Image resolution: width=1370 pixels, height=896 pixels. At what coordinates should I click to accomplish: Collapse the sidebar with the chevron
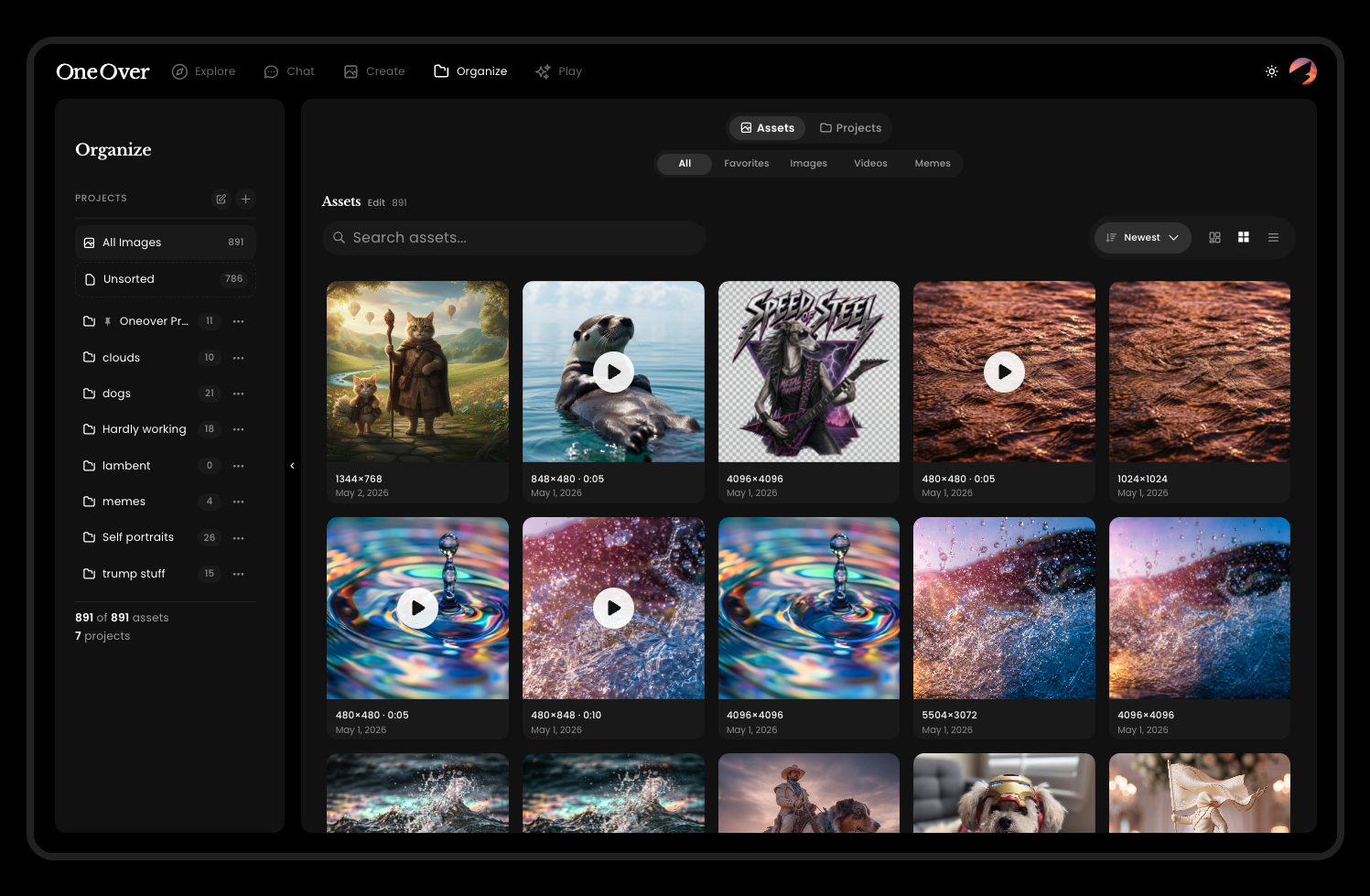[x=292, y=466]
